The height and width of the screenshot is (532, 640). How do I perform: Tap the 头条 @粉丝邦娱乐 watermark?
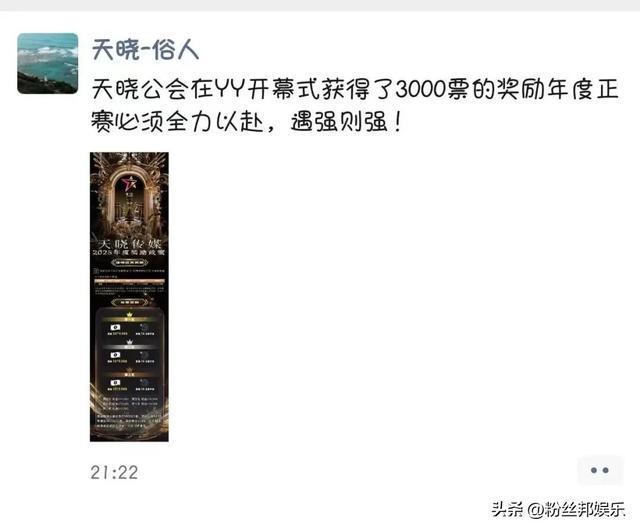coord(558,509)
